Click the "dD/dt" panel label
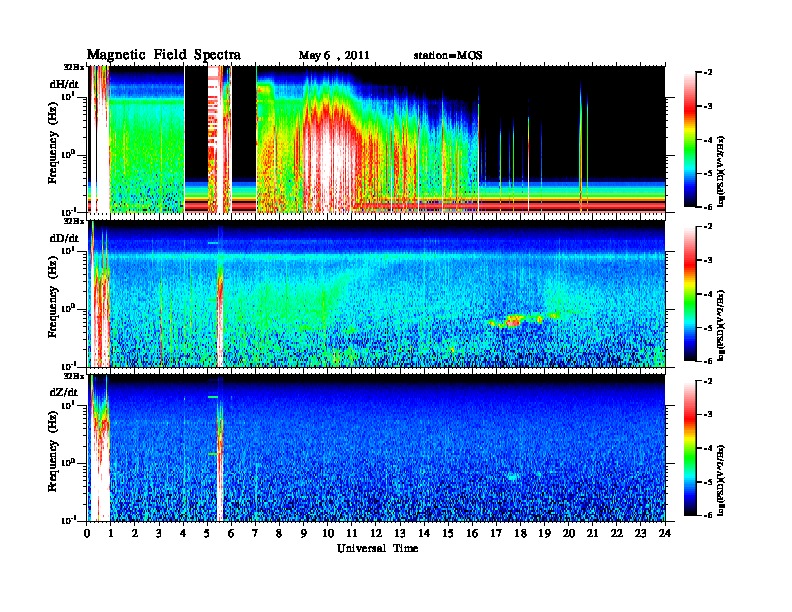792x612 pixels. 64,238
